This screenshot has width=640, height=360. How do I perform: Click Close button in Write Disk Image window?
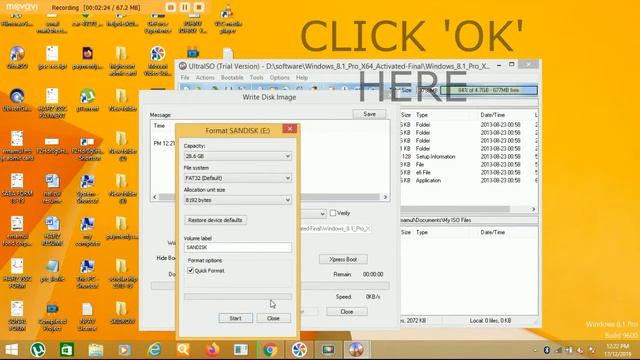click(x=347, y=311)
